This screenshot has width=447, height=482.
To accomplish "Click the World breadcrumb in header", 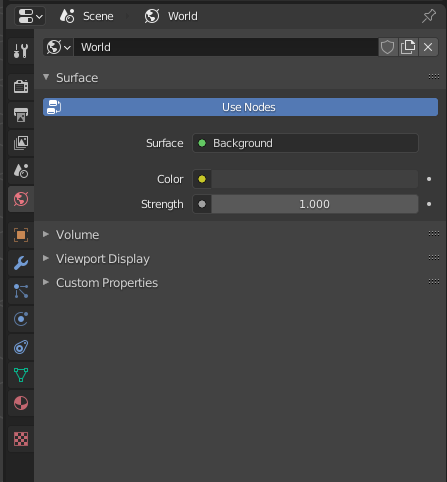I will point(171,16).
